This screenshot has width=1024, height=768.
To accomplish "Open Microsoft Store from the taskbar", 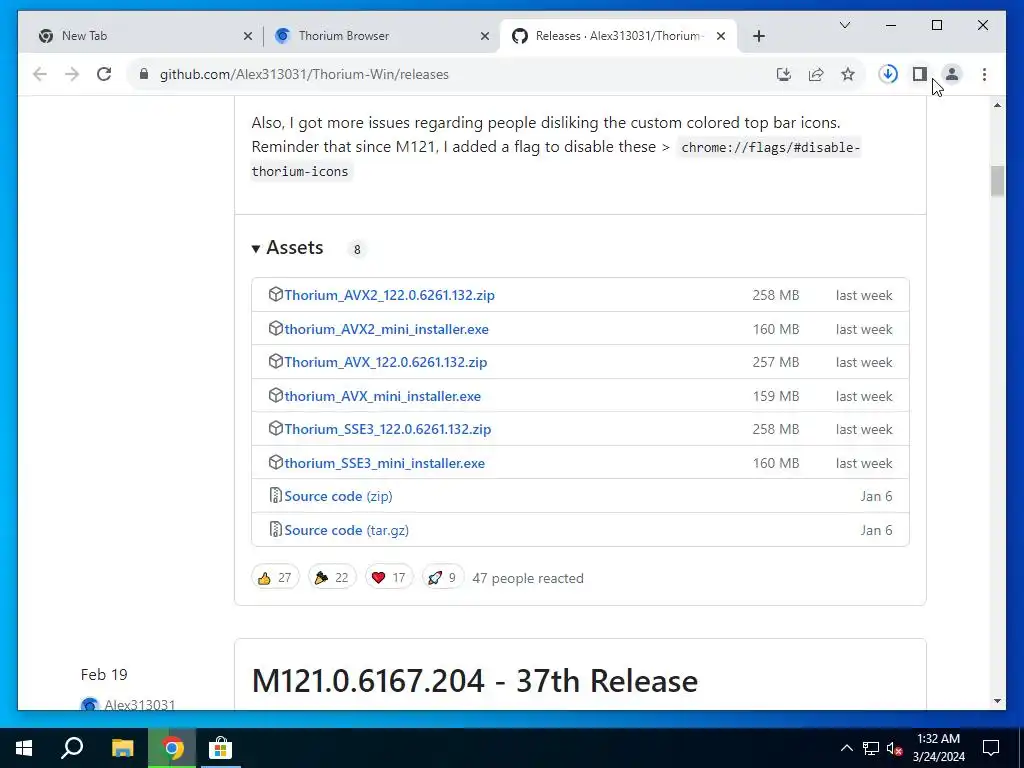I will (x=220, y=748).
